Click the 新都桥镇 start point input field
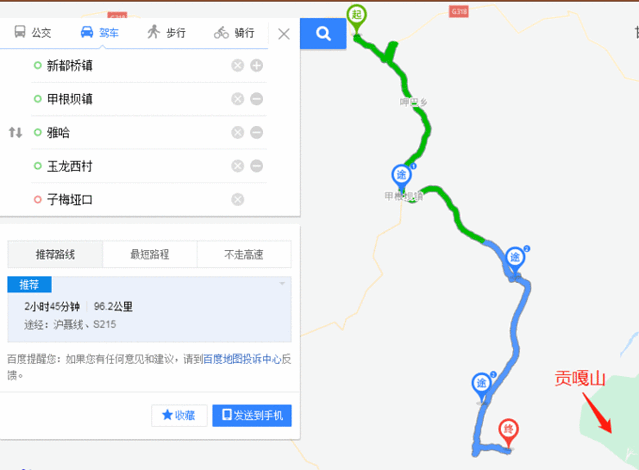The image size is (639, 470). pyautogui.click(x=132, y=66)
